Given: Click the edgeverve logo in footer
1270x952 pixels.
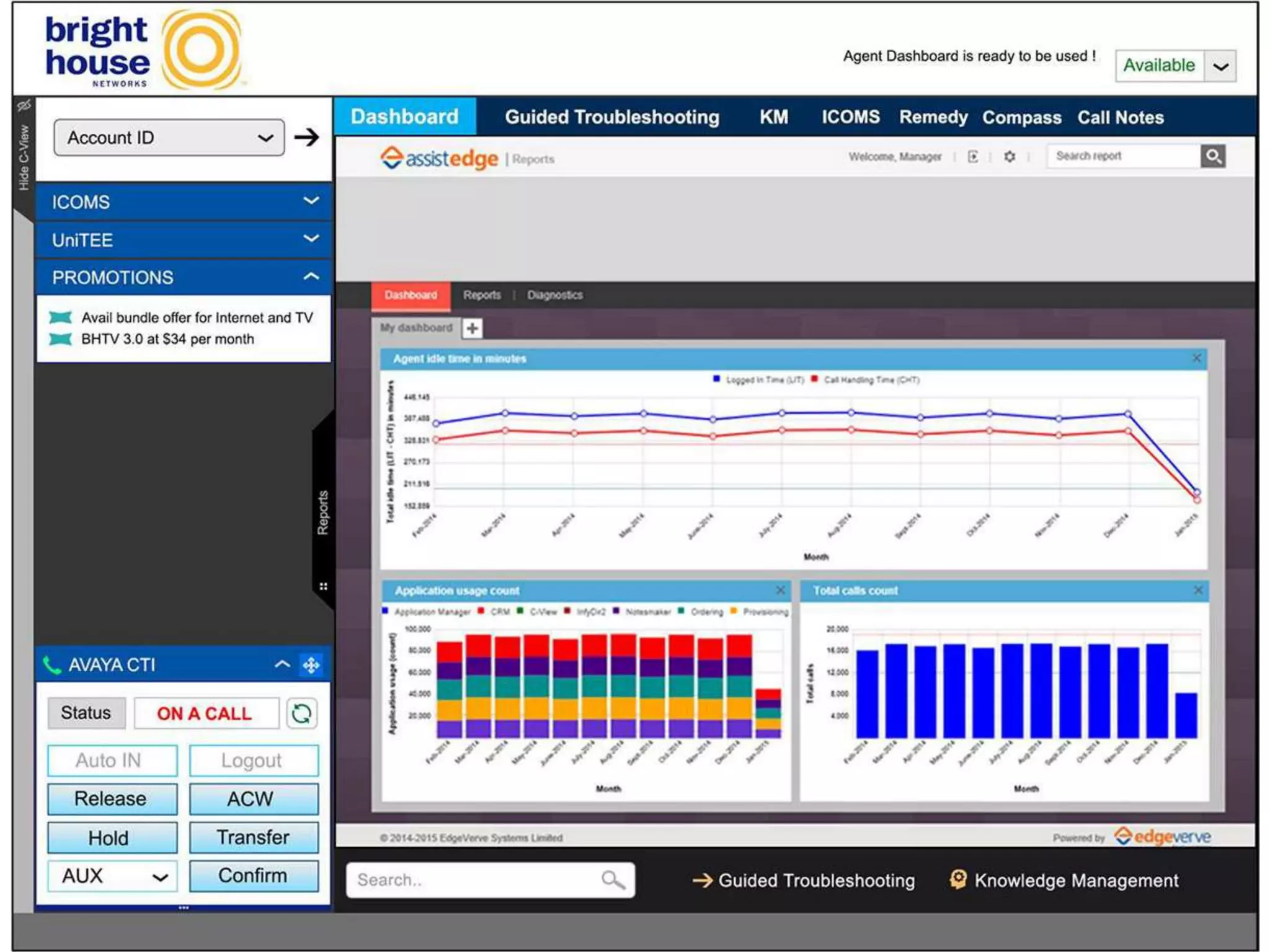Looking at the screenshot, I should coord(1163,837).
